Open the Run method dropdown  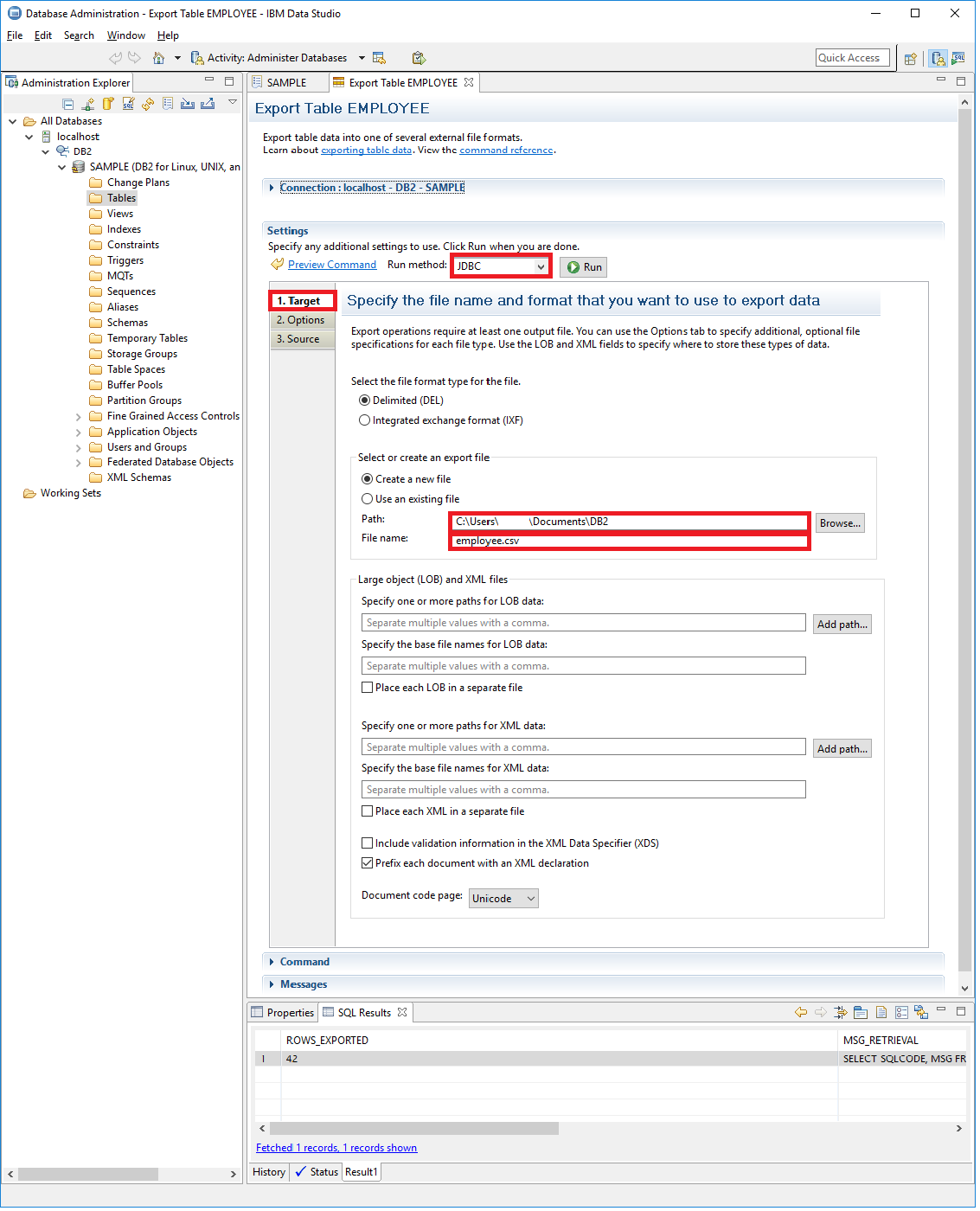click(544, 266)
